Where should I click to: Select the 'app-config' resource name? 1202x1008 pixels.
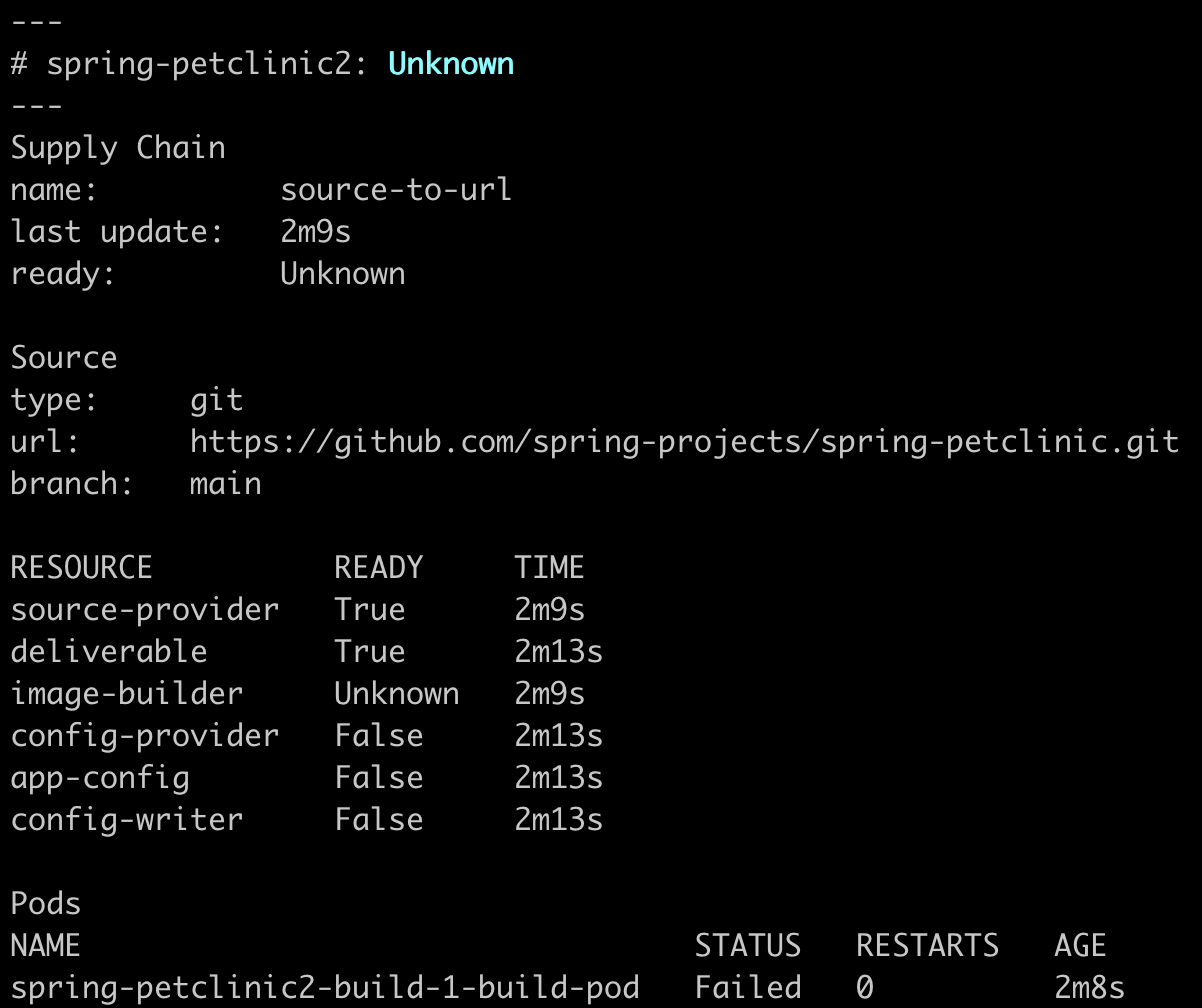[x=100, y=779]
